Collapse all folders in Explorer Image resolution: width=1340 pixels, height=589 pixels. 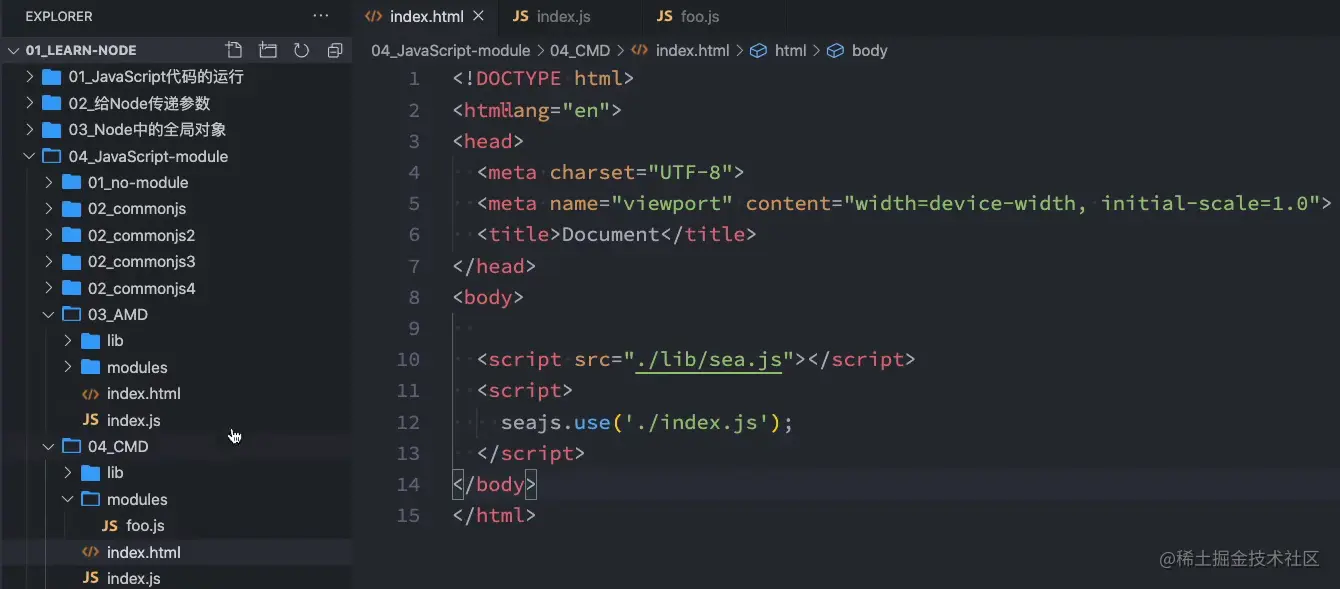[335, 50]
